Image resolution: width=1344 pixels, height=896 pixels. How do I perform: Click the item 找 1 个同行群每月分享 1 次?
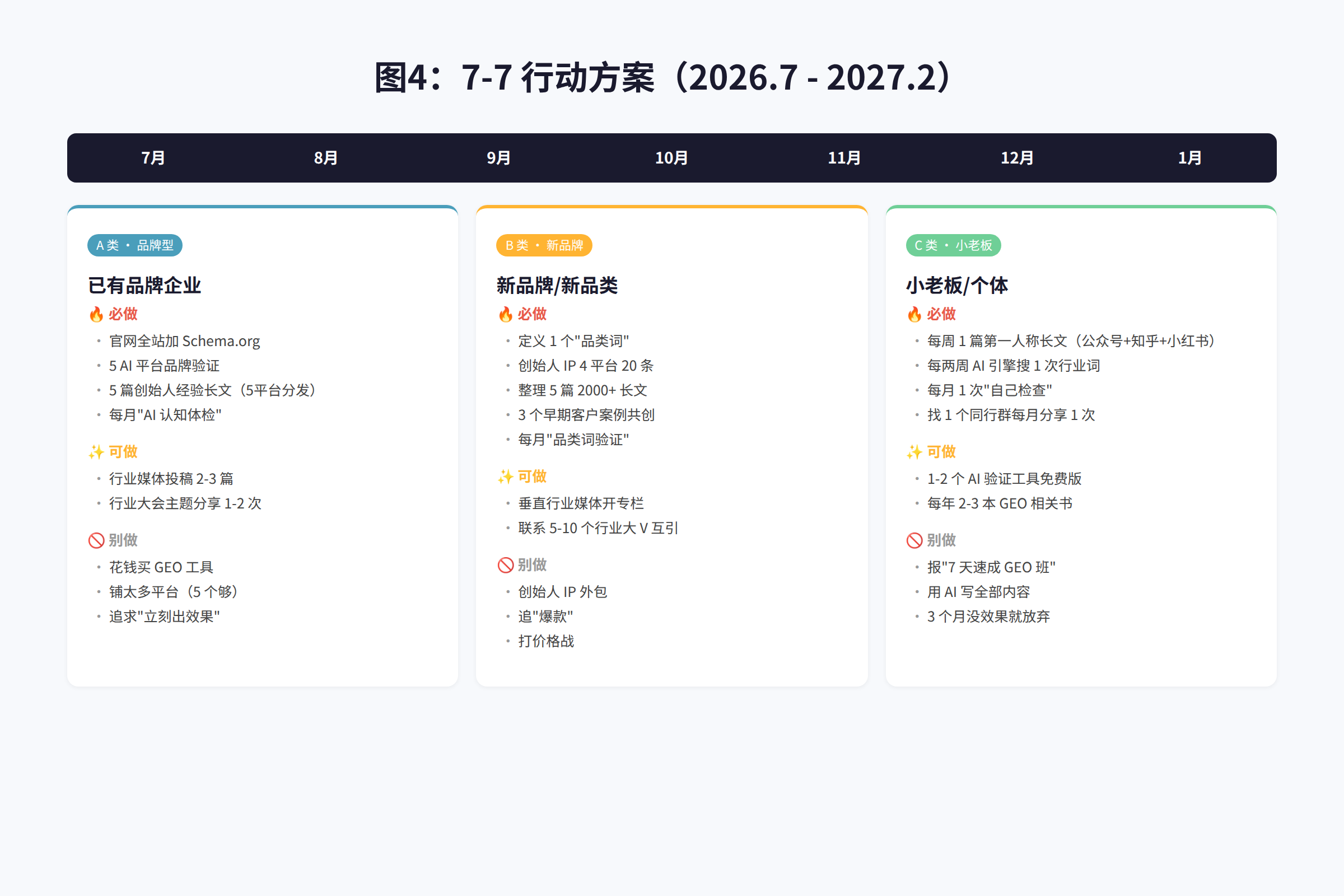[1011, 415]
